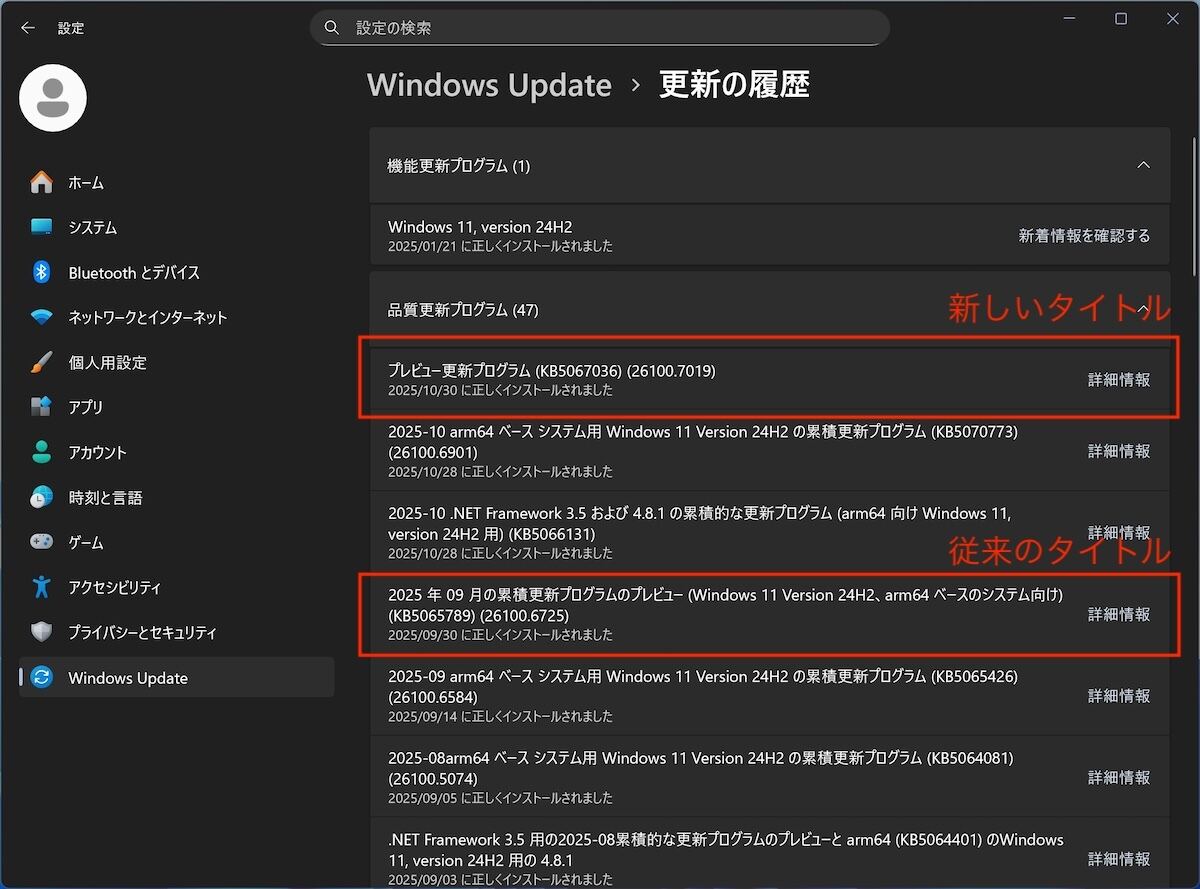The width and height of the screenshot is (1200, 889).
Task: Click 2025 年 09 月 preview KB5065789 title
Action: (x=725, y=605)
